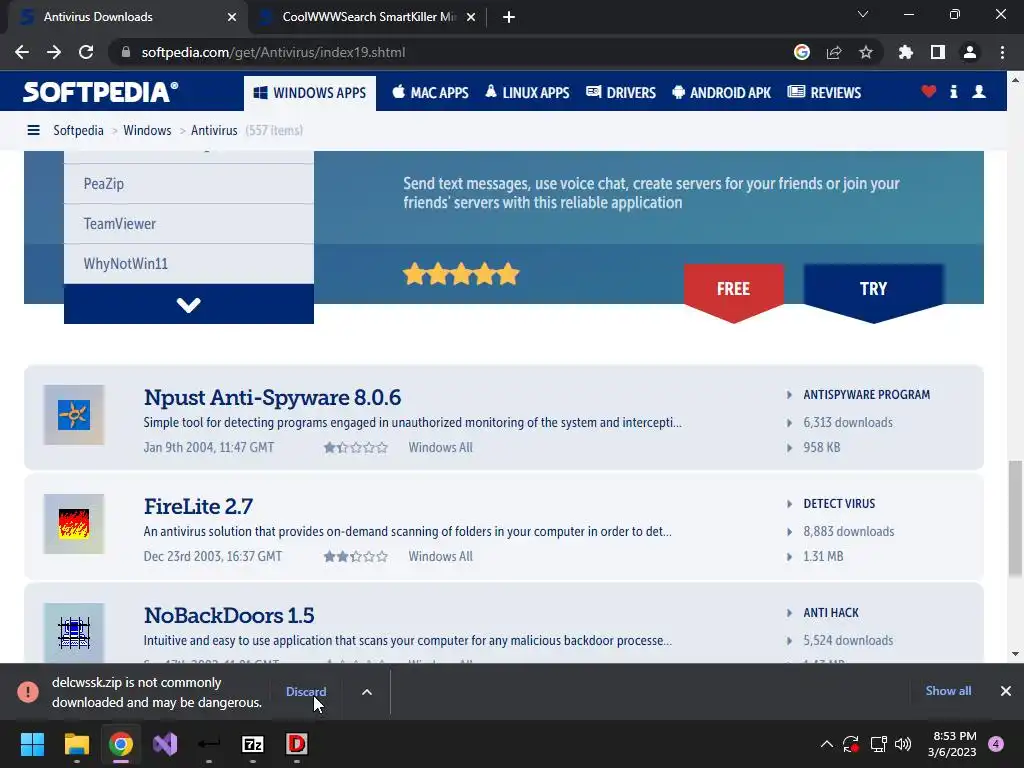
Task: Click the red heart favorites icon
Action: 929,91
